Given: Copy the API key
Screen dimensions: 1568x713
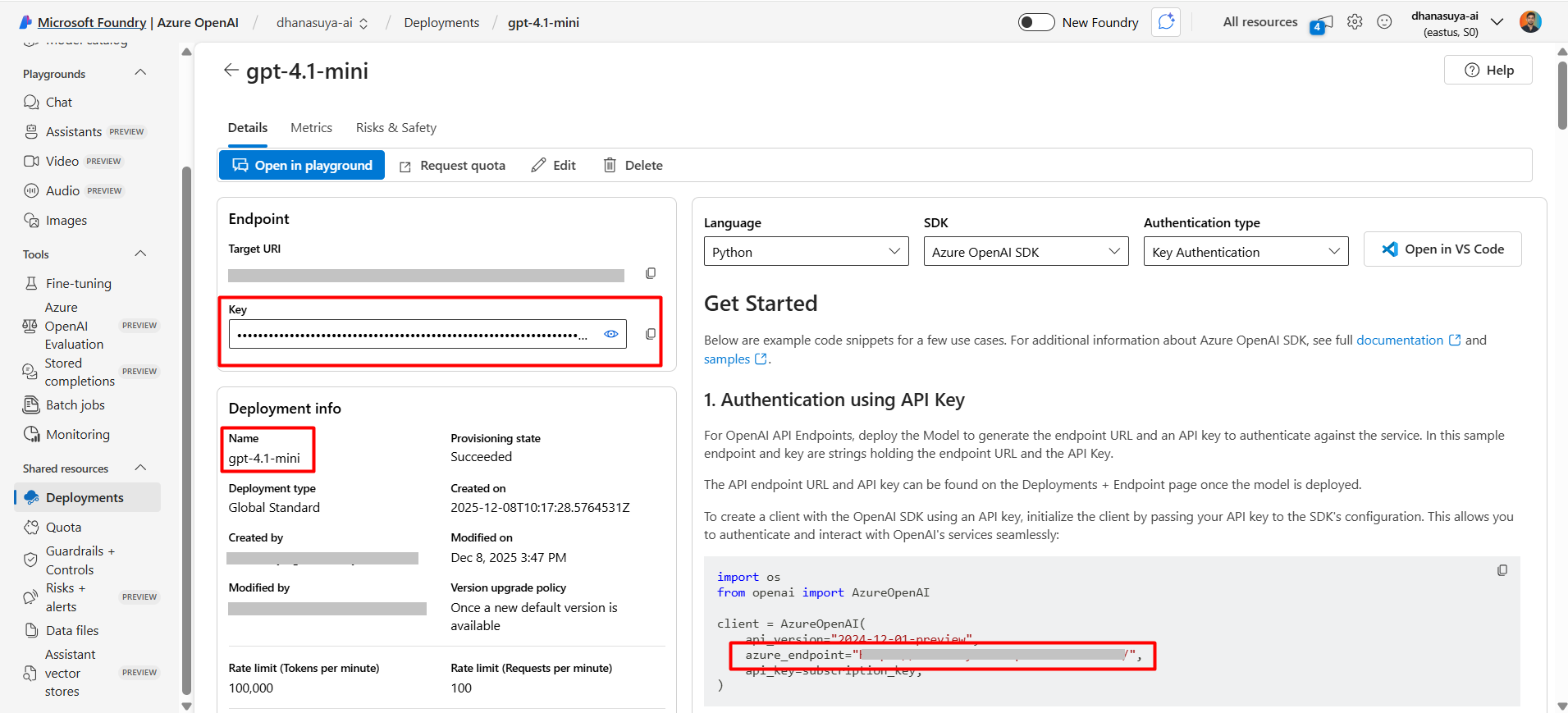Looking at the screenshot, I should [x=651, y=334].
